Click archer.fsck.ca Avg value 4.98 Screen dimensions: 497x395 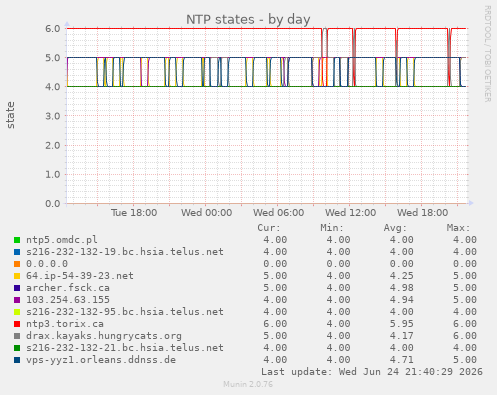tap(401, 288)
